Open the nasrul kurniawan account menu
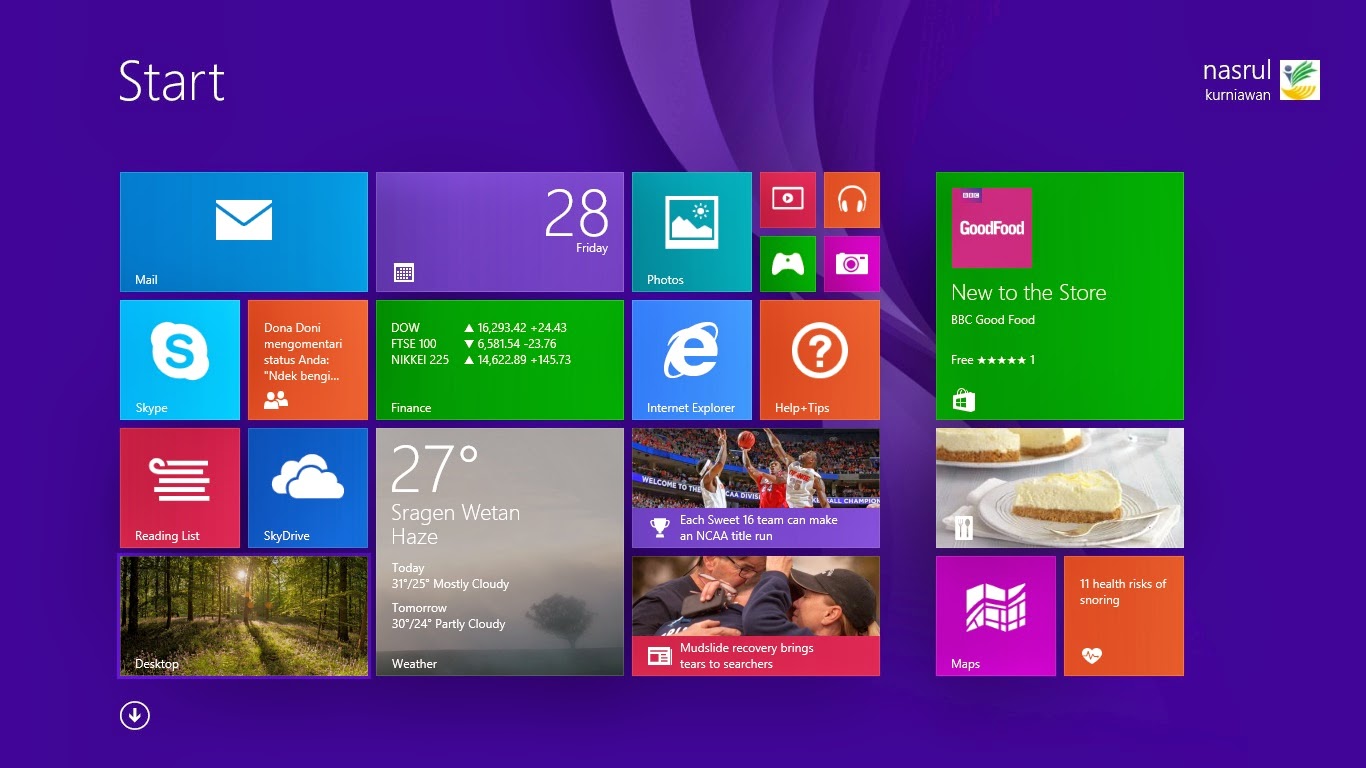Screen dimensions: 1366x768 (1261, 80)
